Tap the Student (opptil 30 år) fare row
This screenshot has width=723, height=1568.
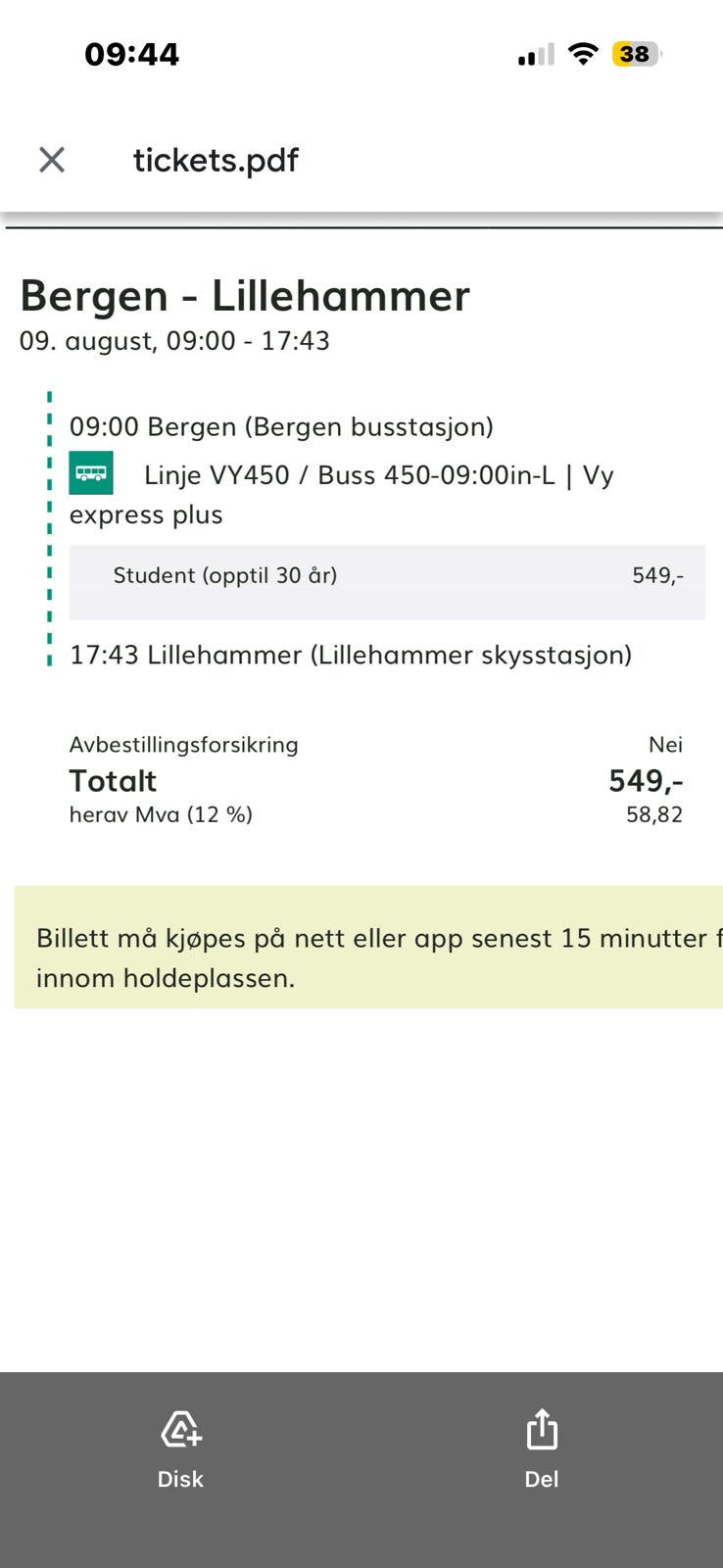tap(387, 582)
